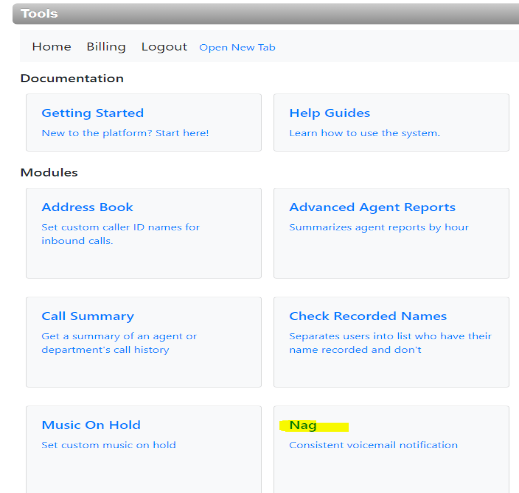The width and height of the screenshot is (519, 493).
Task: Click 'Set custom music on hold' text
Action: tap(109, 445)
